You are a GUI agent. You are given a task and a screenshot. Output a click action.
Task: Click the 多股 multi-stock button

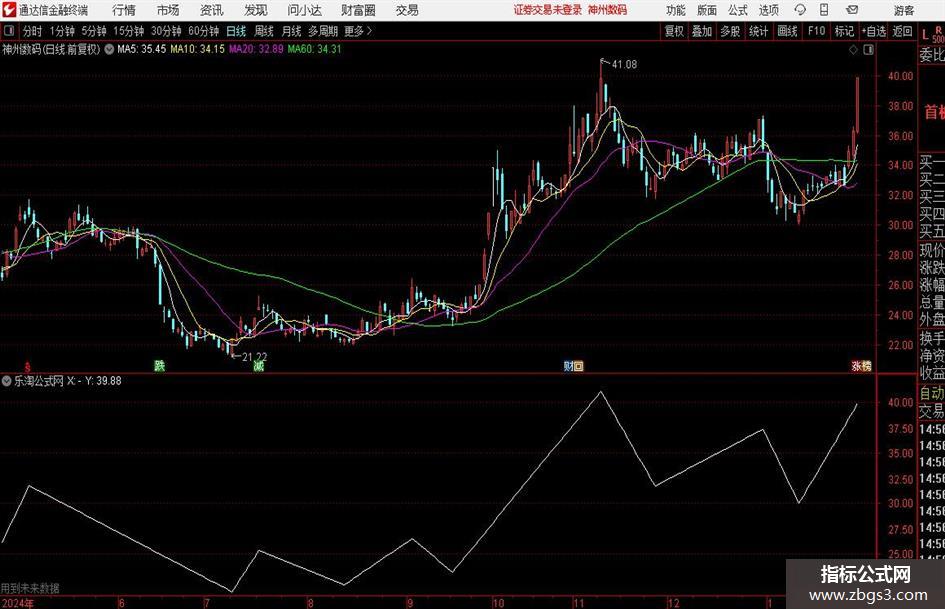click(730, 31)
